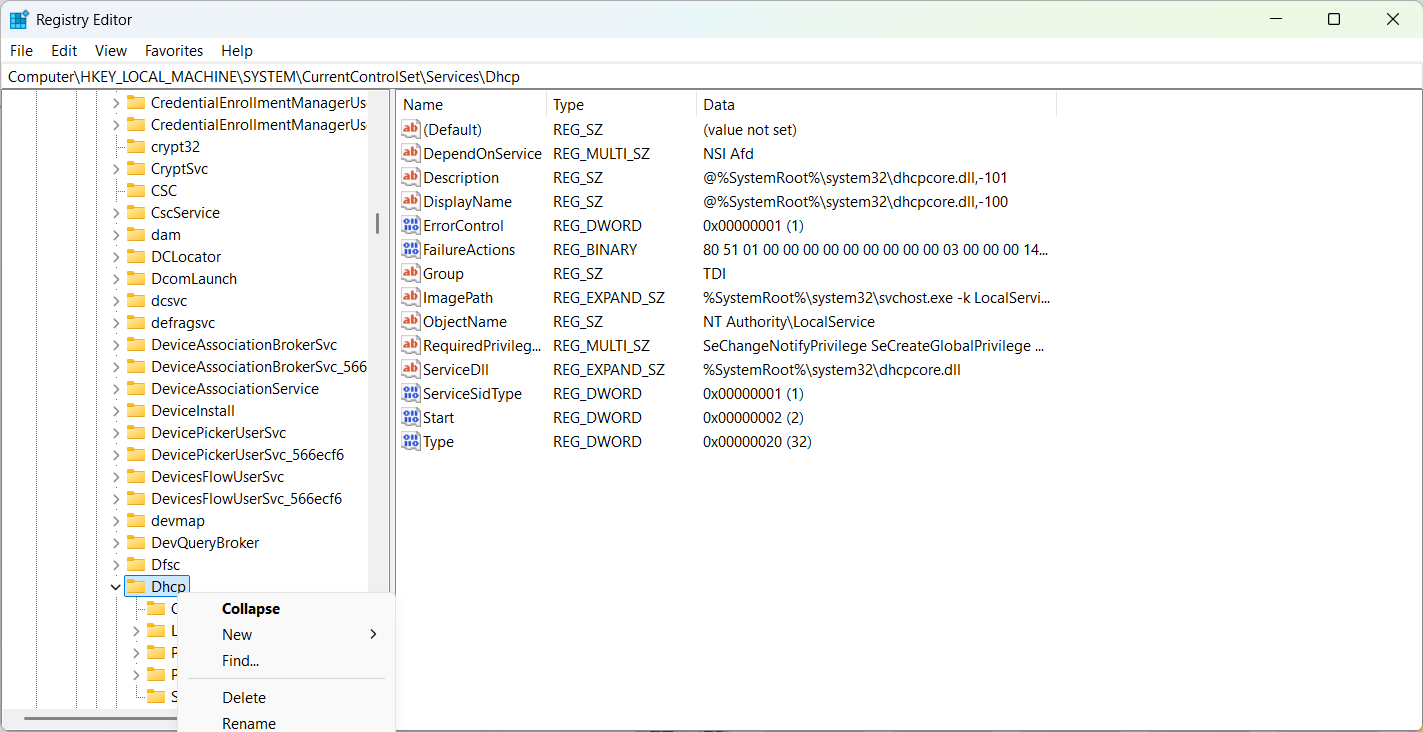Click the folder icon of DcomLaunch key
Viewport: 1423px width, 732px height.
(136, 279)
